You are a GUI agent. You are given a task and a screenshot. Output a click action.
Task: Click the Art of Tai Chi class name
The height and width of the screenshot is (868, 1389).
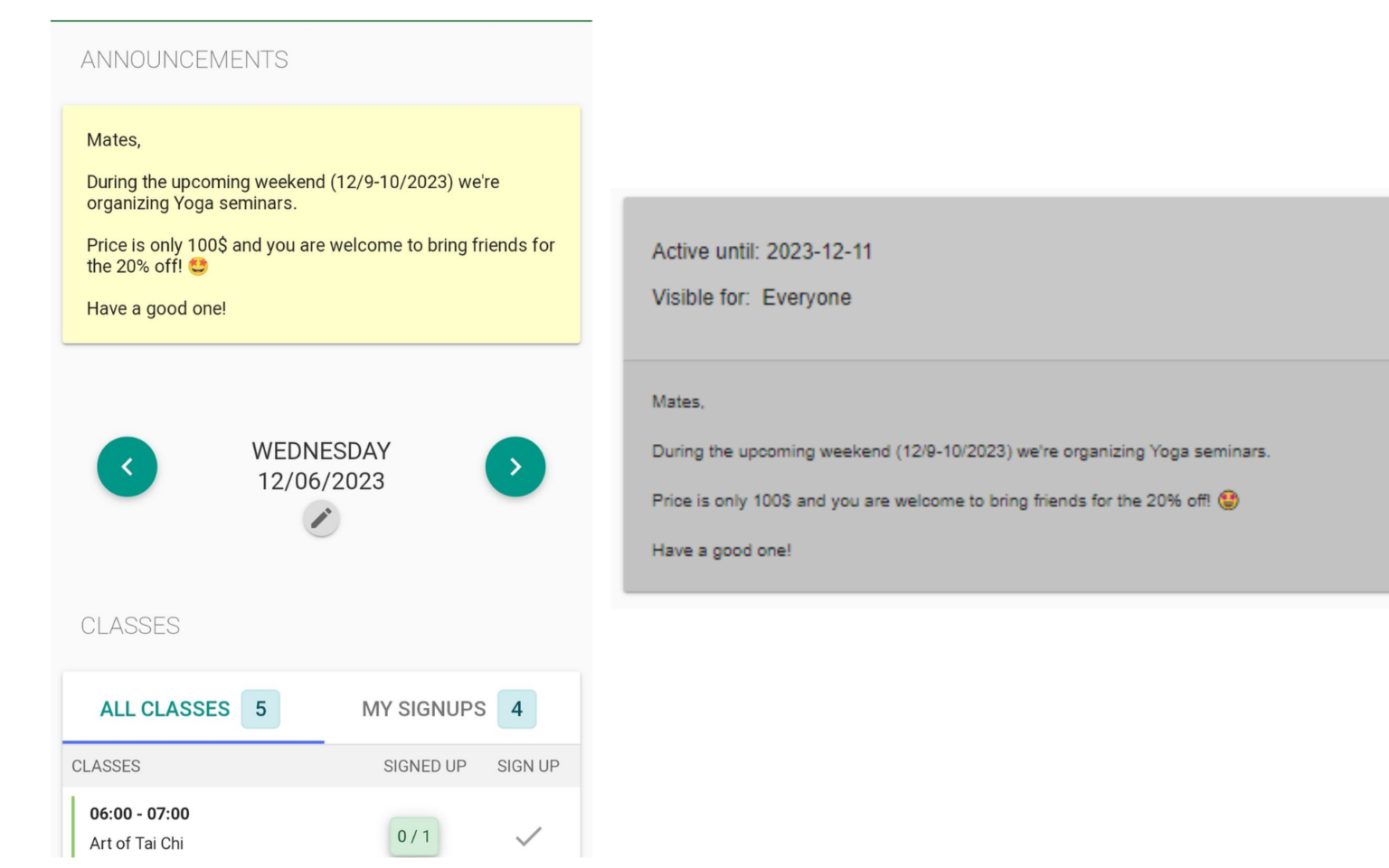137,844
